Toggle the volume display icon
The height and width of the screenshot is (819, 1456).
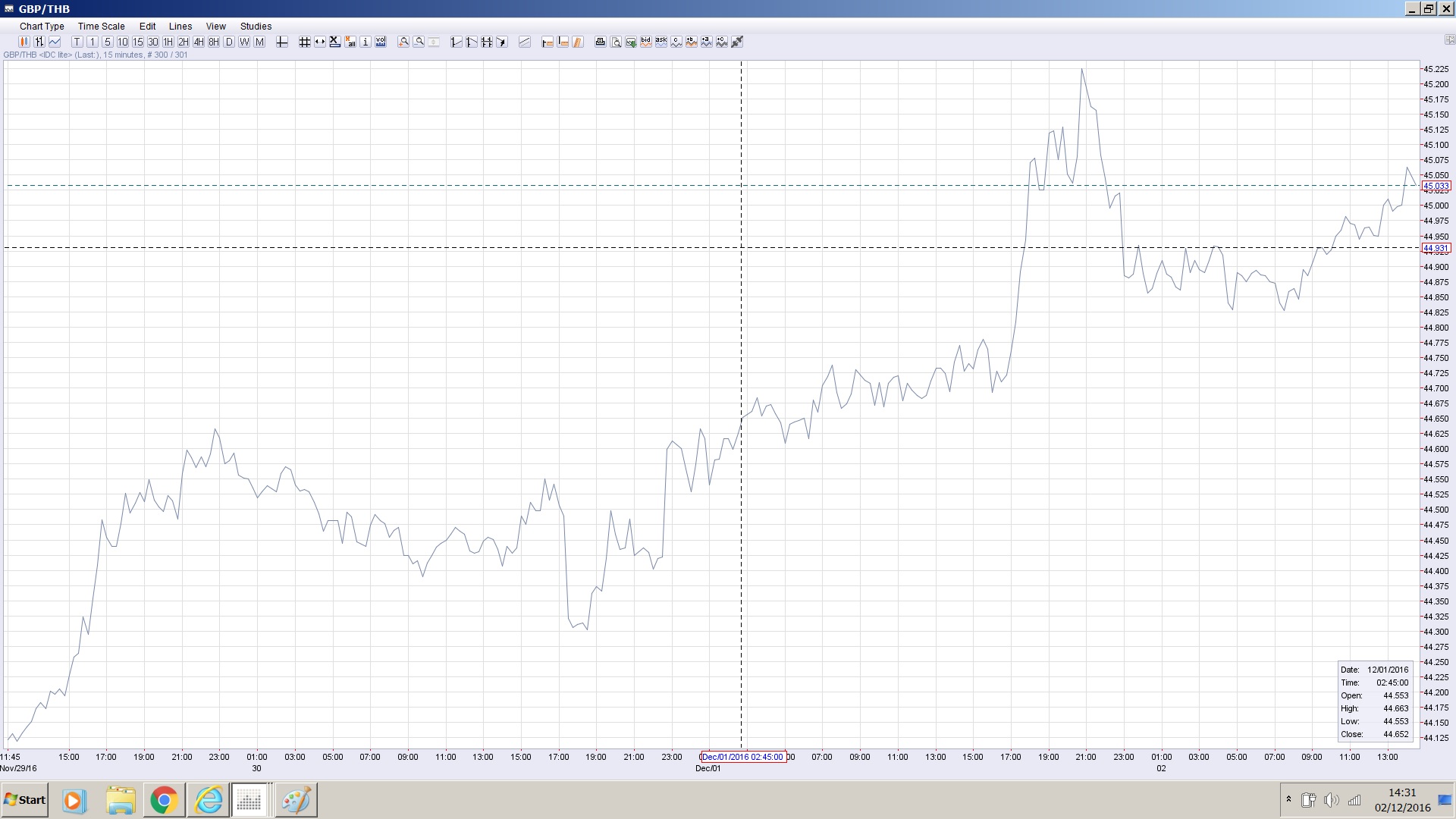click(x=381, y=42)
